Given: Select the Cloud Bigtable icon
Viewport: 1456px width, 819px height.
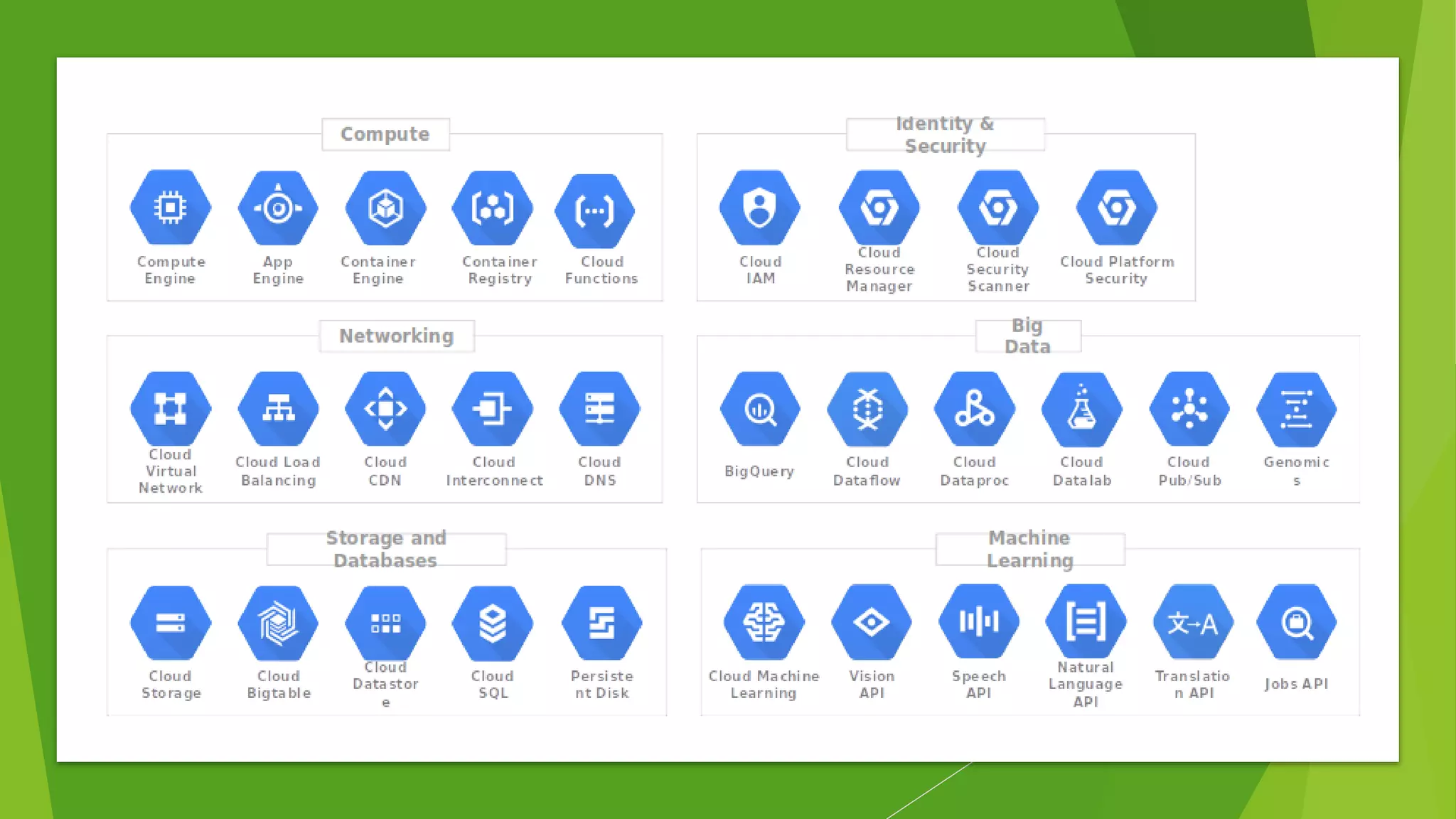Looking at the screenshot, I should (x=278, y=623).
